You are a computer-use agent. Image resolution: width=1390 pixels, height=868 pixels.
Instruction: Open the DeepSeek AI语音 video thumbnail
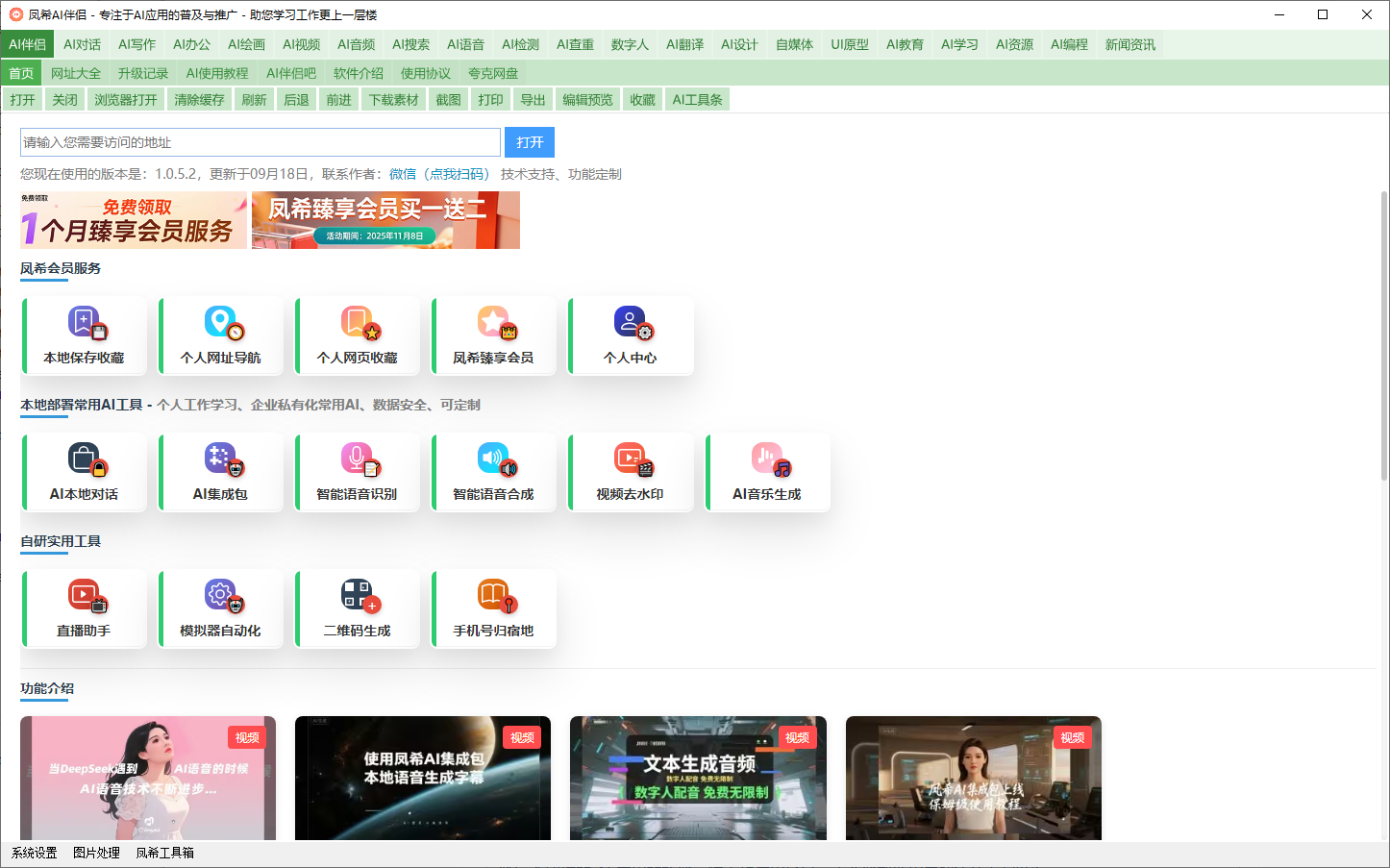pos(148,778)
